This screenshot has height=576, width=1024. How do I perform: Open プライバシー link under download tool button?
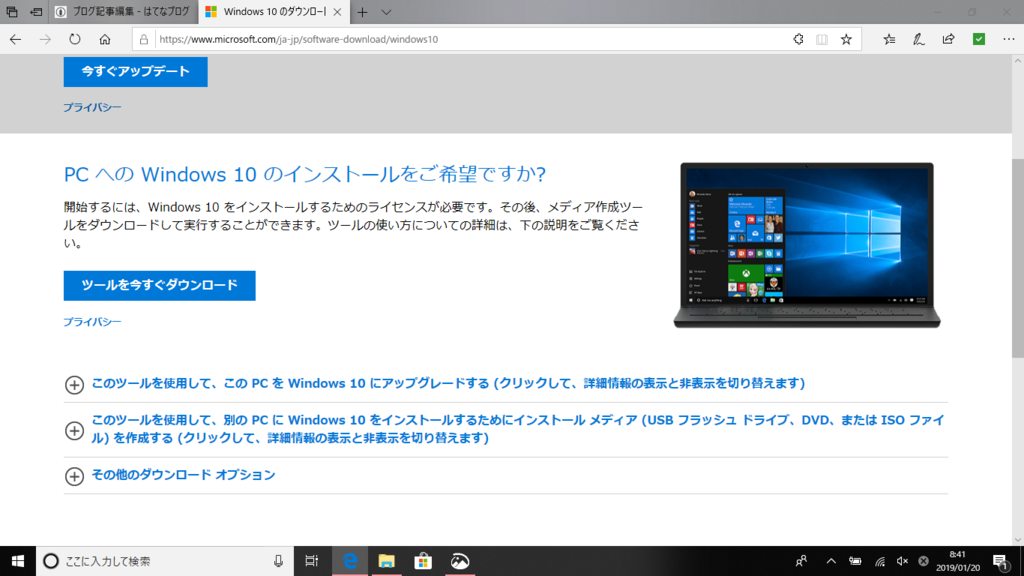coord(92,321)
